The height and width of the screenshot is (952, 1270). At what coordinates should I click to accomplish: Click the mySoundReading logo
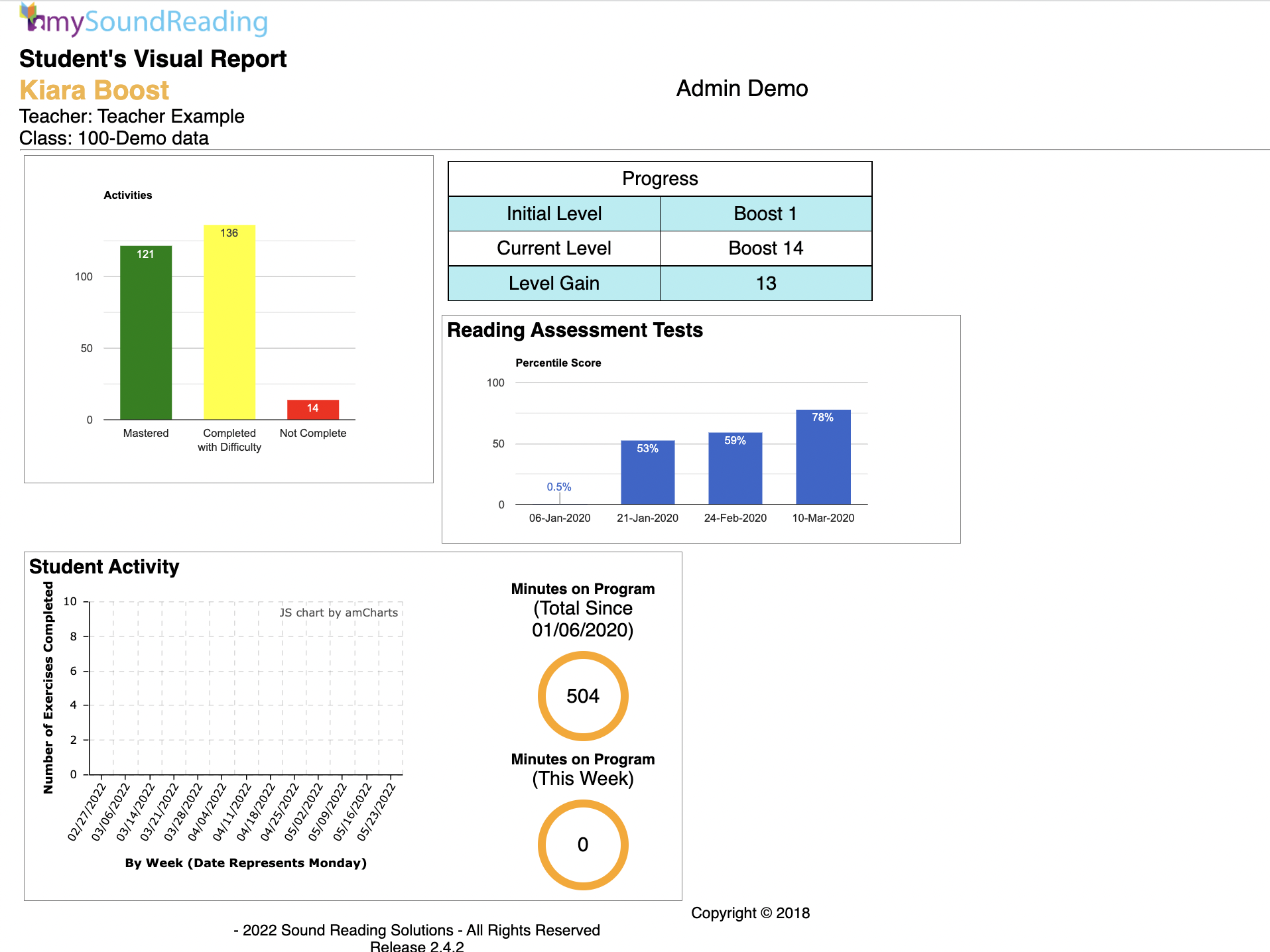coord(144,21)
